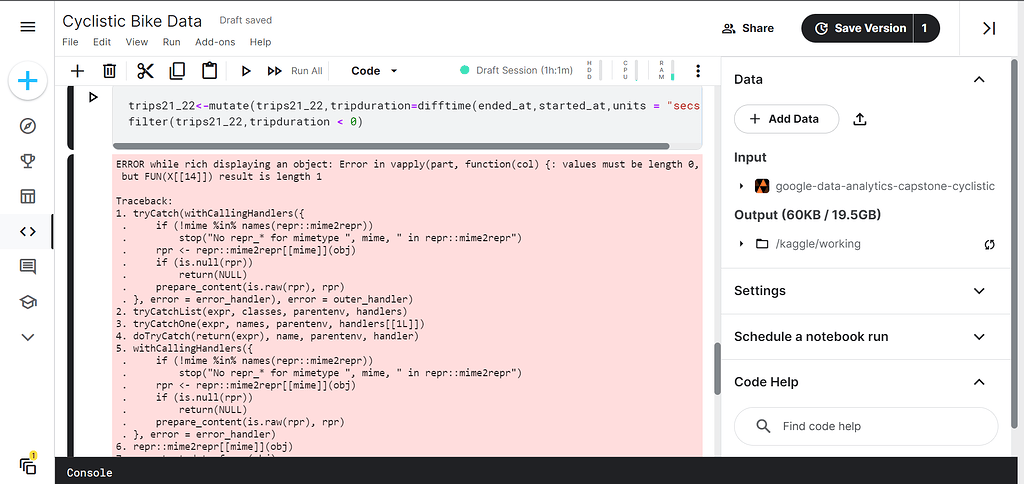This screenshot has height=484, width=1024.
Task: Run current cell with play icon
Action: click(246, 71)
